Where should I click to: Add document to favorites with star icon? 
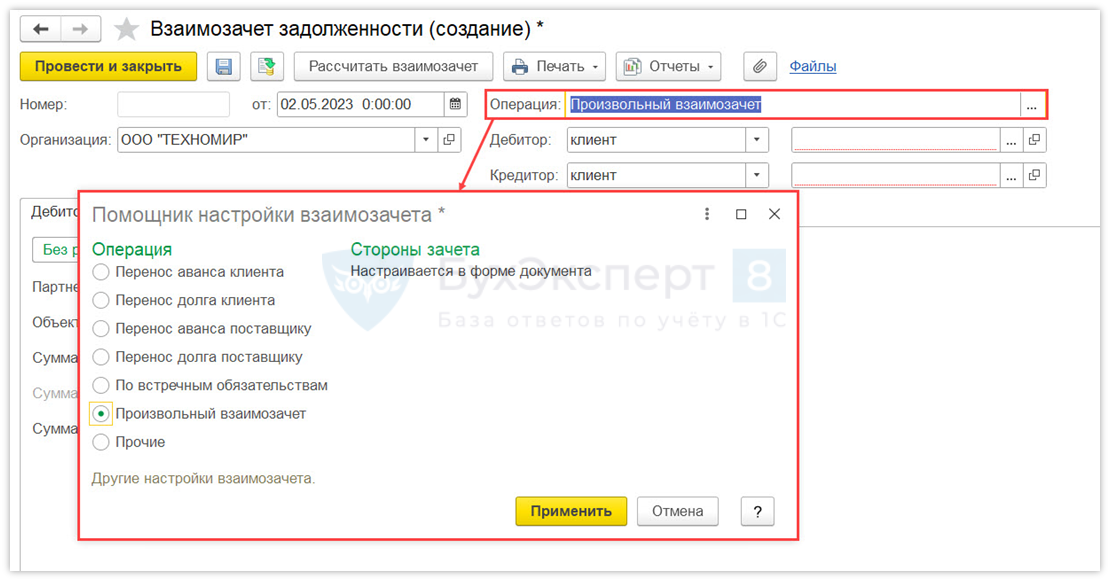[127, 29]
